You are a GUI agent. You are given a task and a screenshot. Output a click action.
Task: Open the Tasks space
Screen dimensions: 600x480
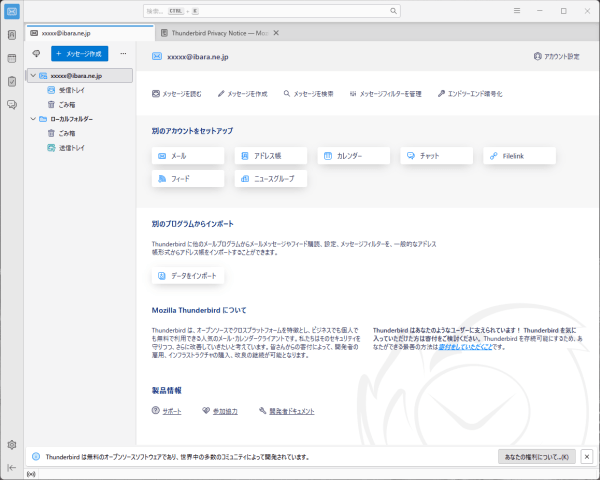(x=12, y=81)
